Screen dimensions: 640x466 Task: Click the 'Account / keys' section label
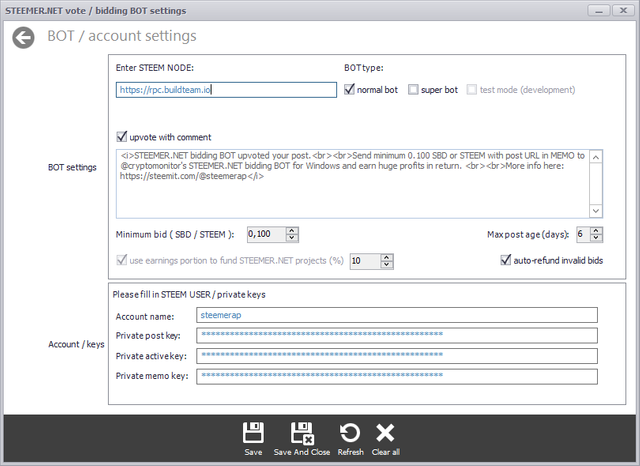tap(76, 344)
